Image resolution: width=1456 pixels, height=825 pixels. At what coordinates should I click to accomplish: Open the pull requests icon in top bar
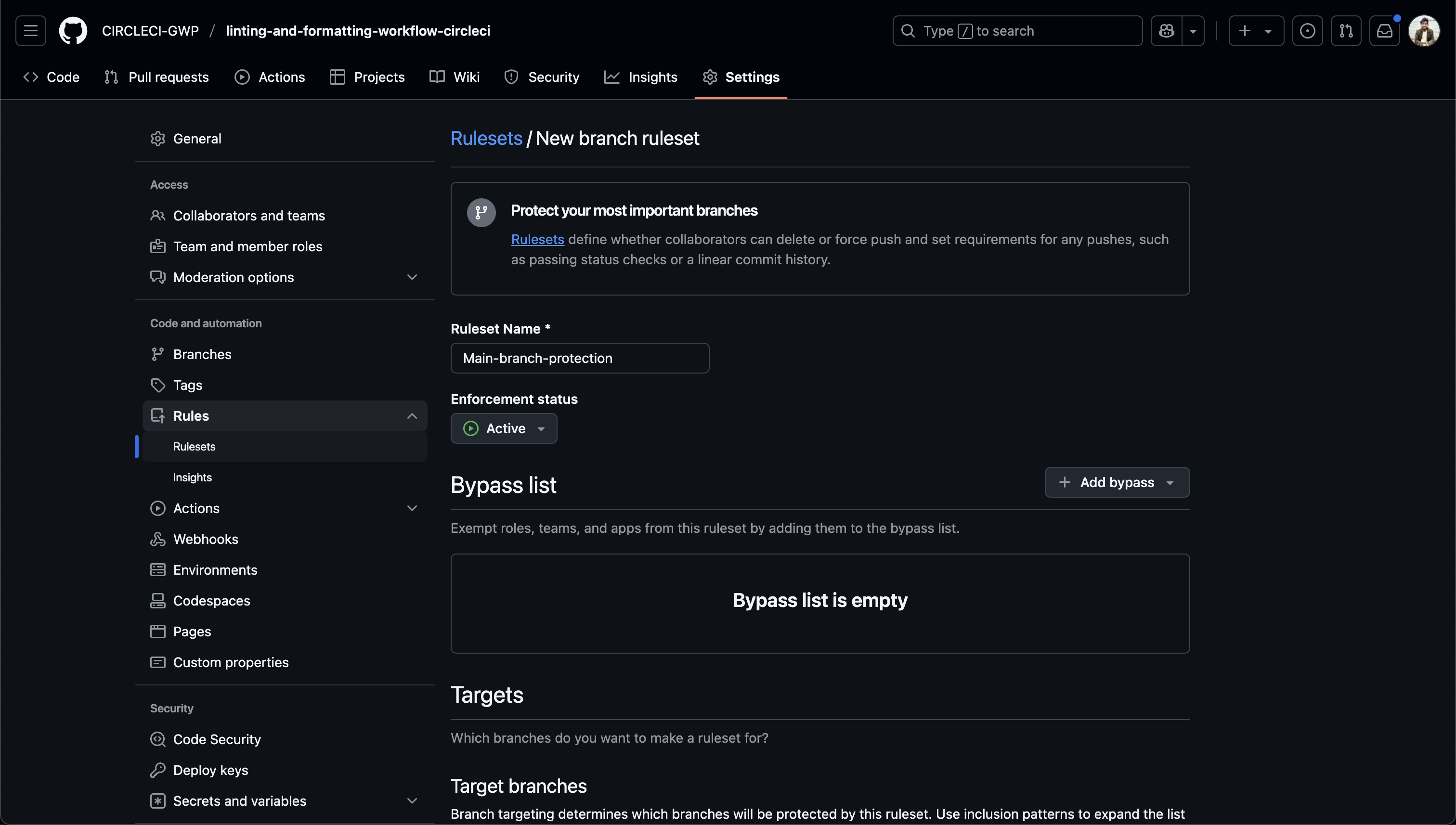coord(1346,31)
